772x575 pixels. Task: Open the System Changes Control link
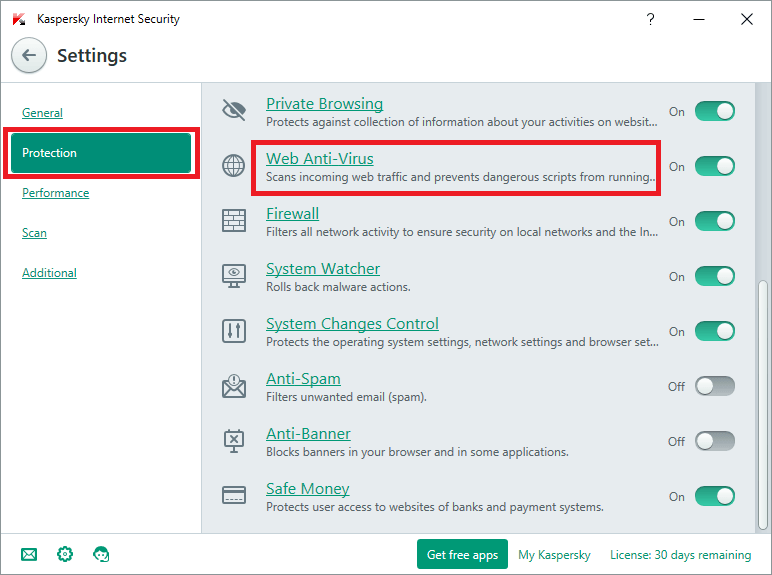click(x=352, y=324)
